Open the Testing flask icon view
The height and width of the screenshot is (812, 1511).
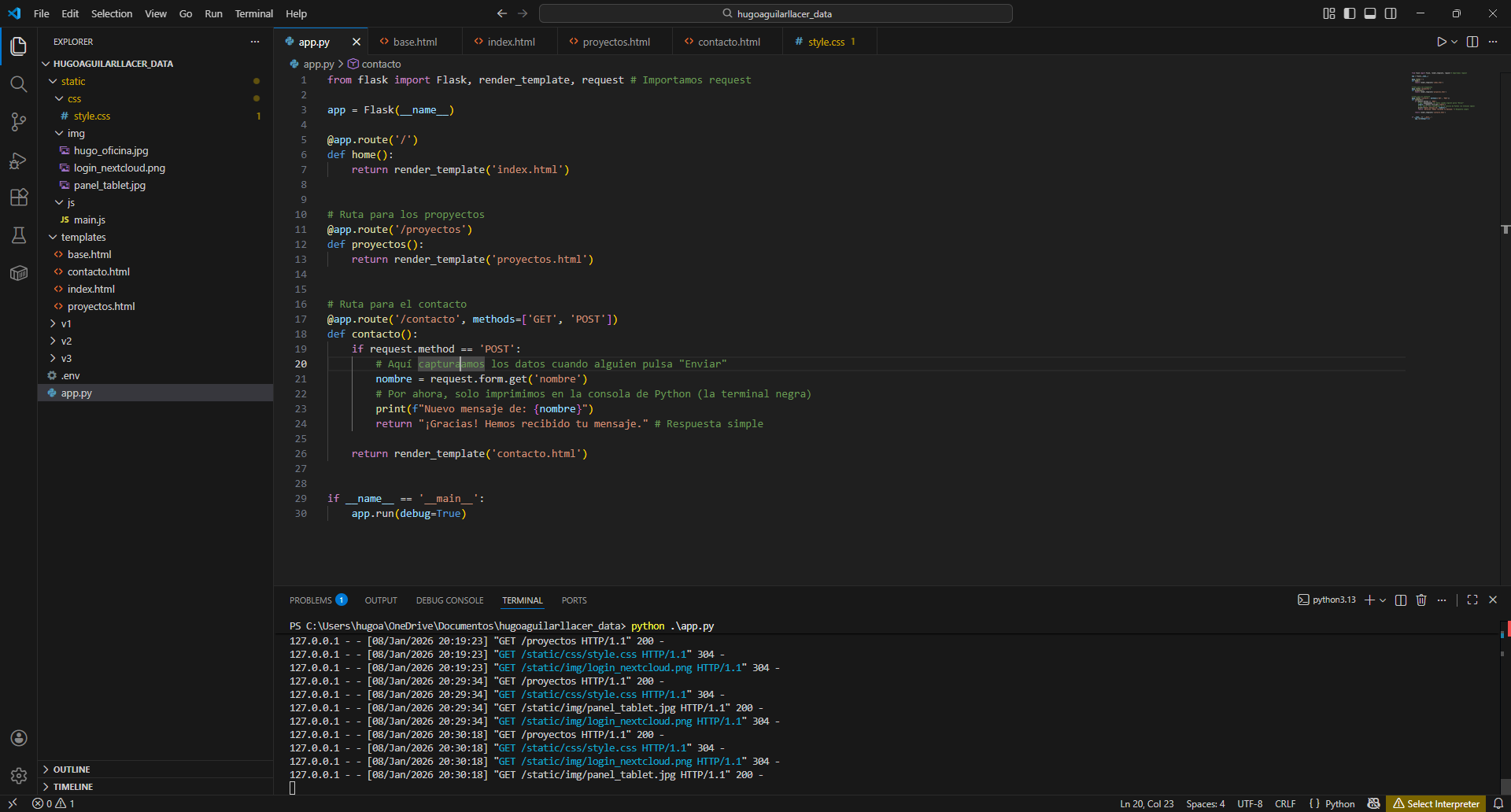point(19,235)
